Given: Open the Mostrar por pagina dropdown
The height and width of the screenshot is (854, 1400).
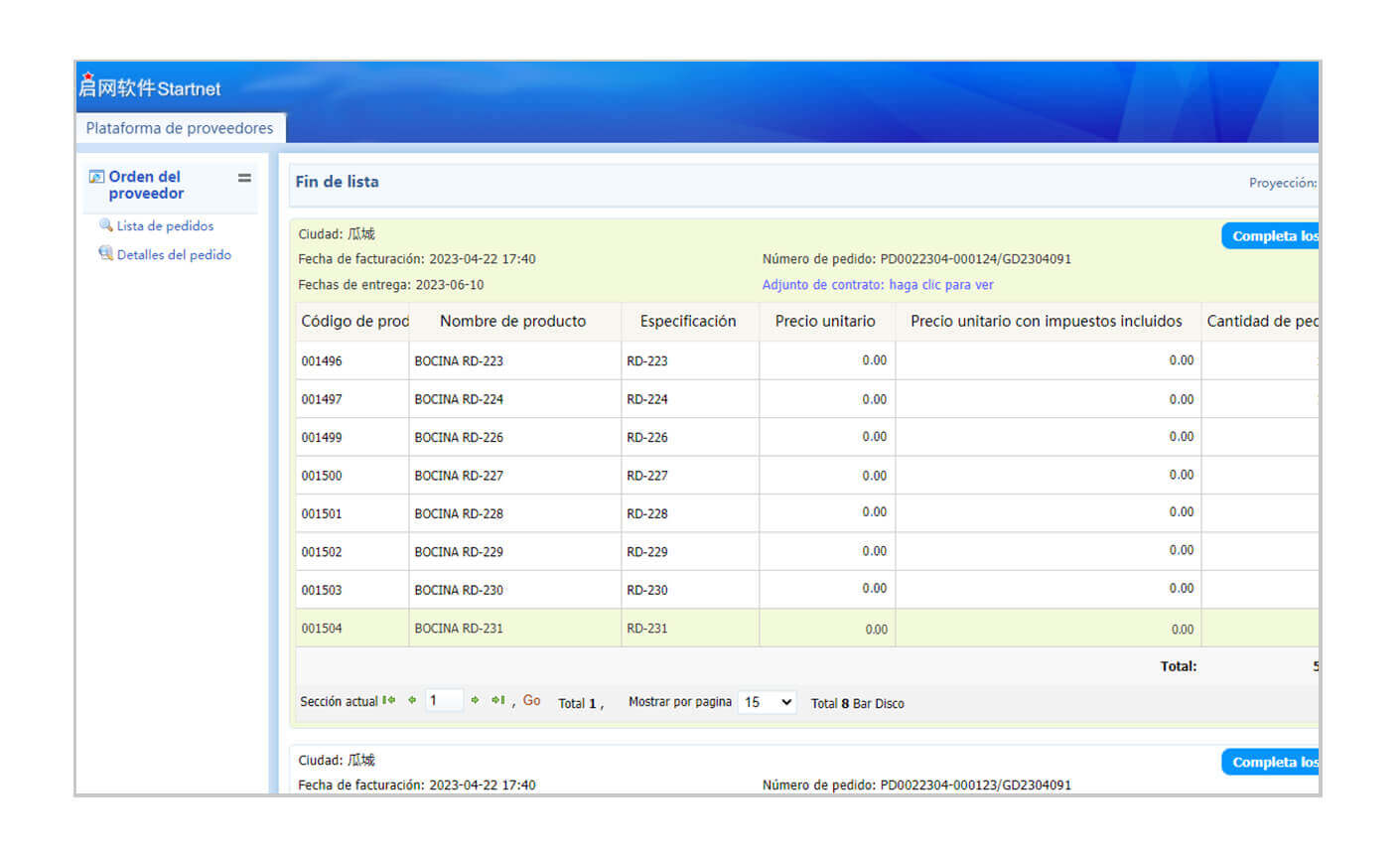Looking at the screenshot, I should tap(768, 703).
